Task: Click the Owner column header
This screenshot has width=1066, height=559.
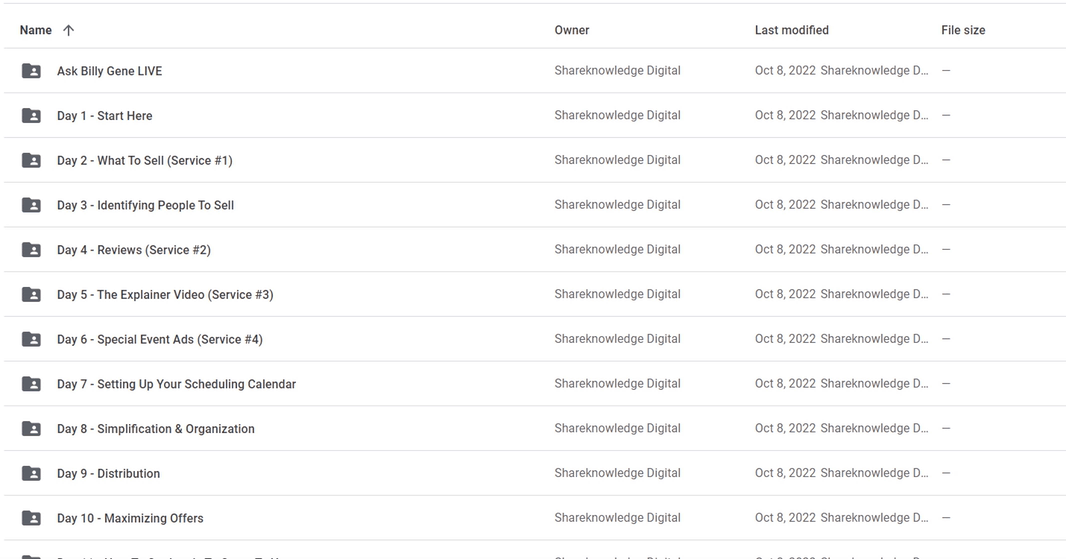Action: [572, 30]
